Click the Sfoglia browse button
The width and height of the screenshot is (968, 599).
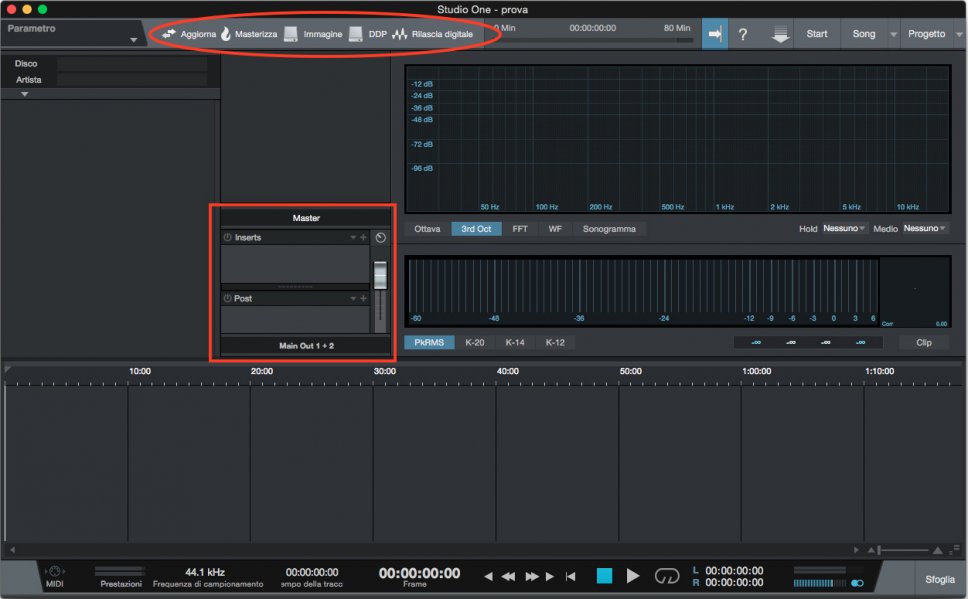pyautogui.click(x=939, y=579)
